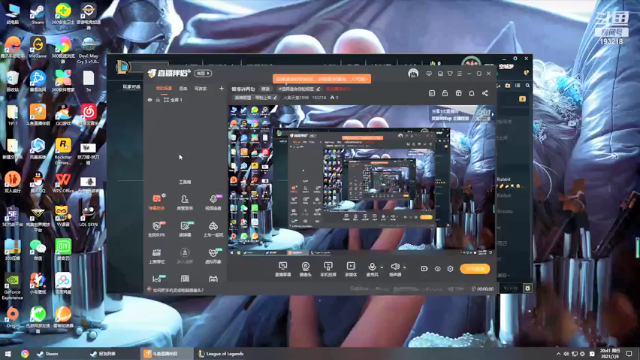Open the bell notification icon in the stream toolbar

point(471,93)
